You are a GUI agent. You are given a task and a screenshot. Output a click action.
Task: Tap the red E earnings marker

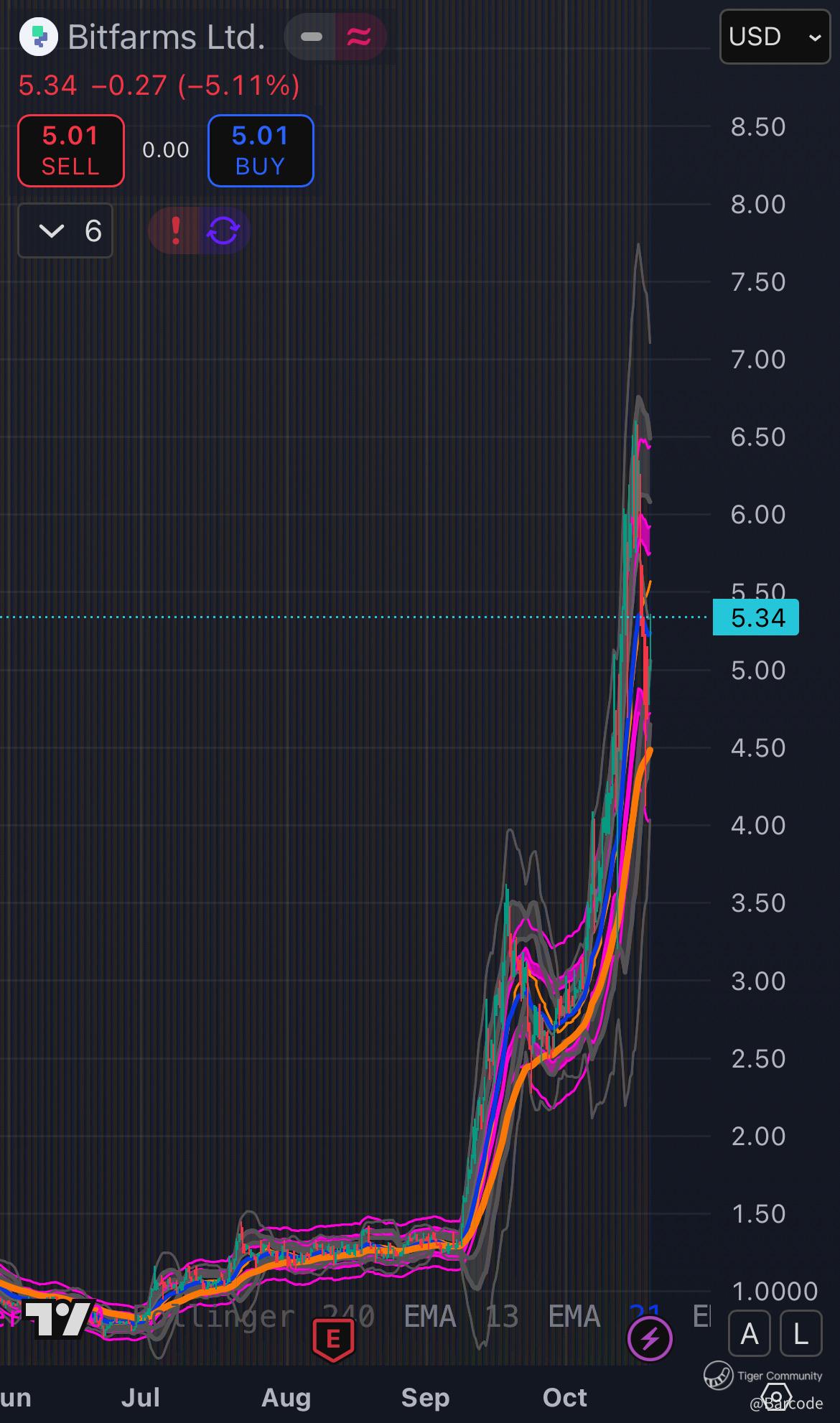click(333, 1340)
